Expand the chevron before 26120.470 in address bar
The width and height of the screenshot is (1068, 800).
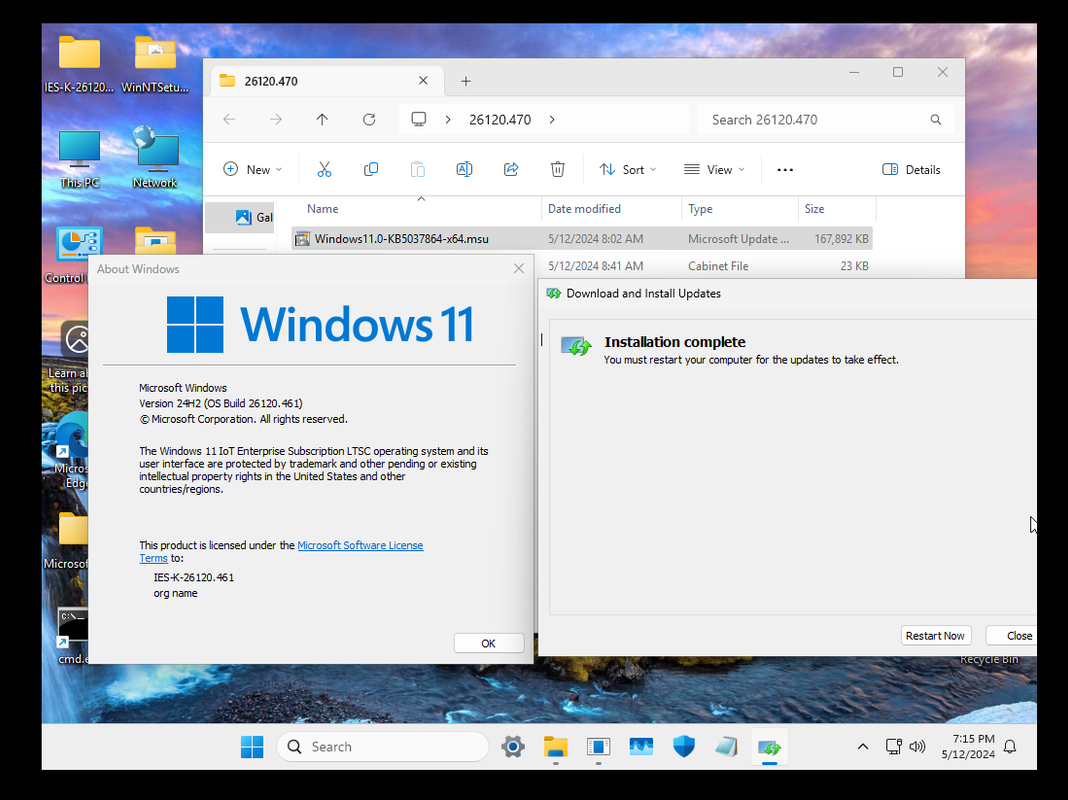point(447,120)
